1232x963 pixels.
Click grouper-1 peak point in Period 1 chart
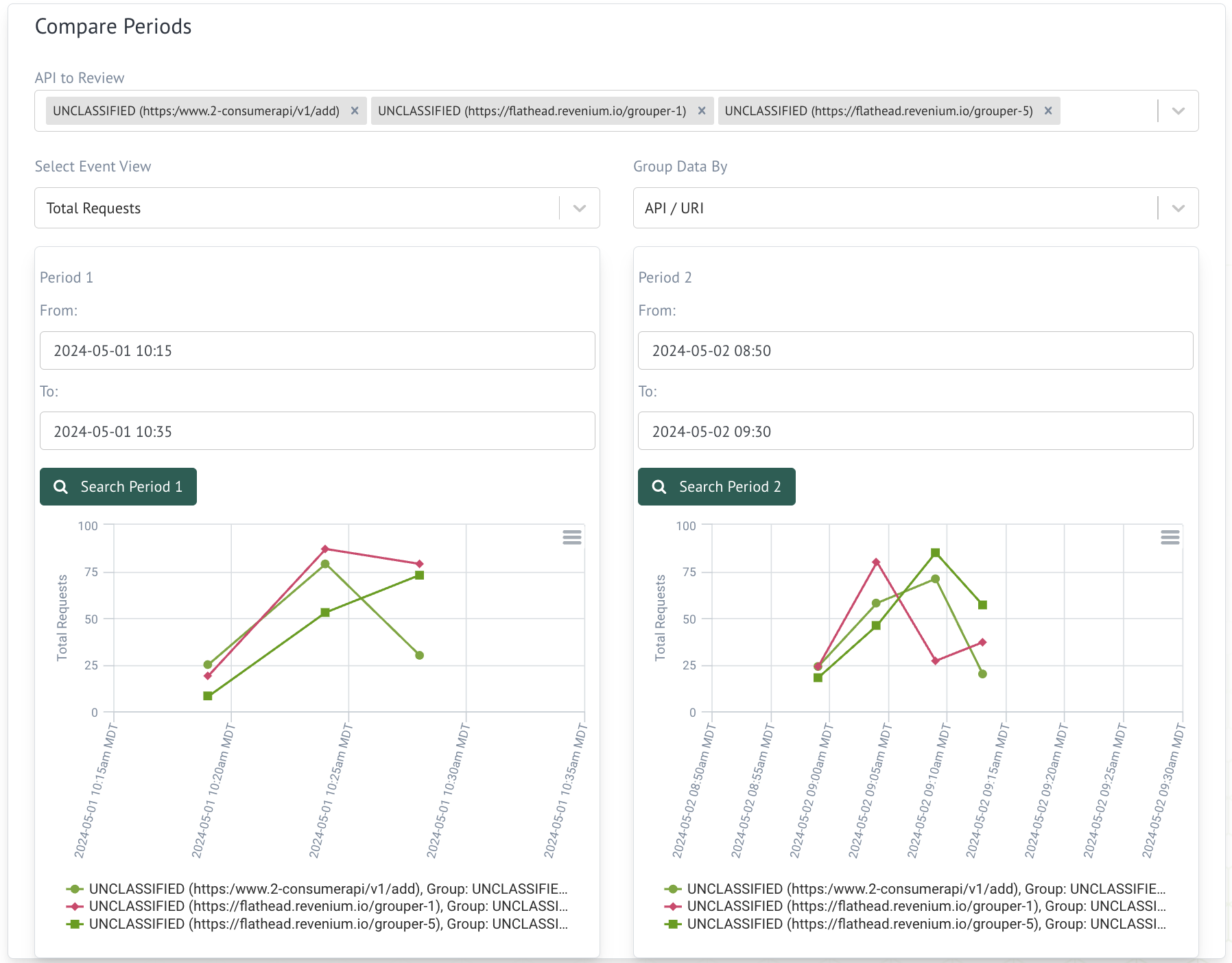(x=325, y=549)
